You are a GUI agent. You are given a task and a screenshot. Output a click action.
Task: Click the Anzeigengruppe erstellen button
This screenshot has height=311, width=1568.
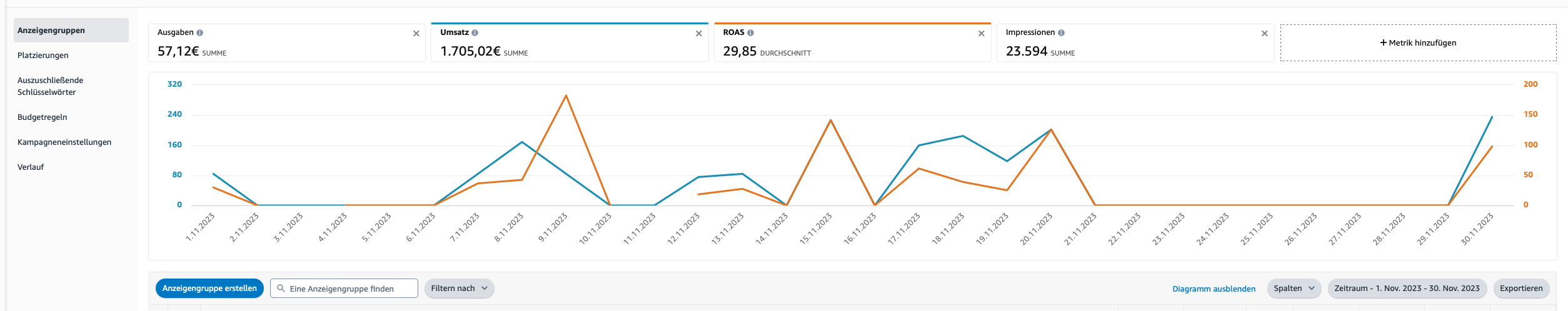pyautogui.click(x=209, y=289)
